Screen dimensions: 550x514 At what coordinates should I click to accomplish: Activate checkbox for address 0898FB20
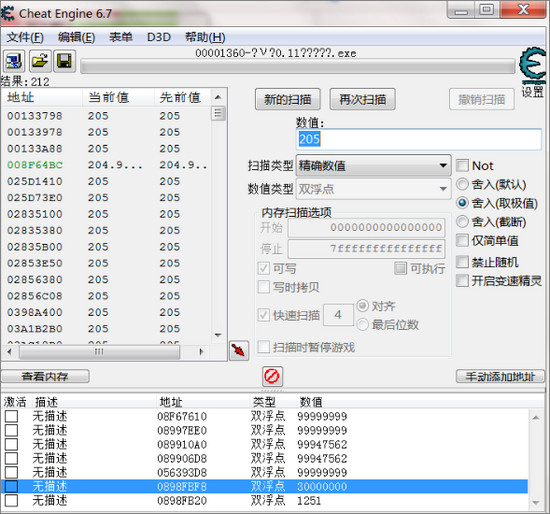click(x=11, y=500)
